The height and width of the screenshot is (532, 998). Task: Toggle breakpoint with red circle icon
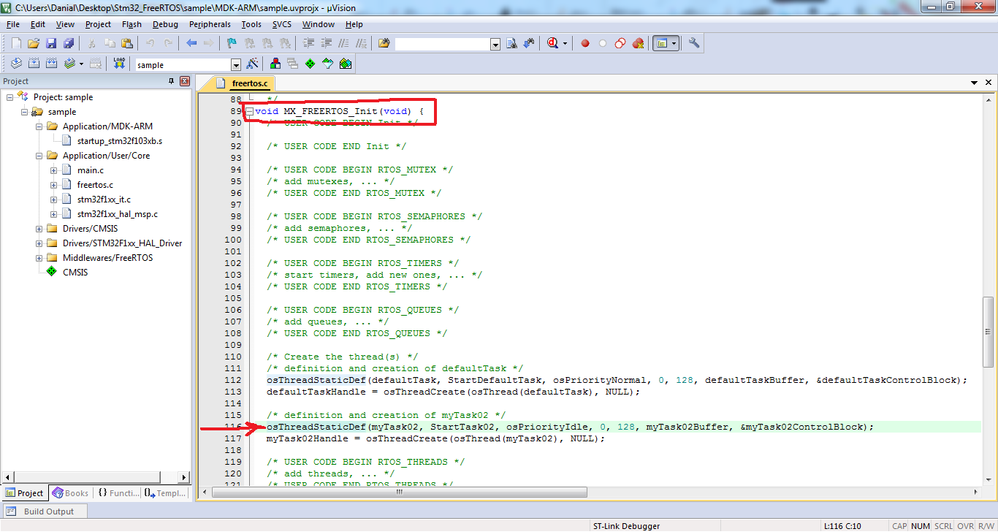tap(585, 43)
